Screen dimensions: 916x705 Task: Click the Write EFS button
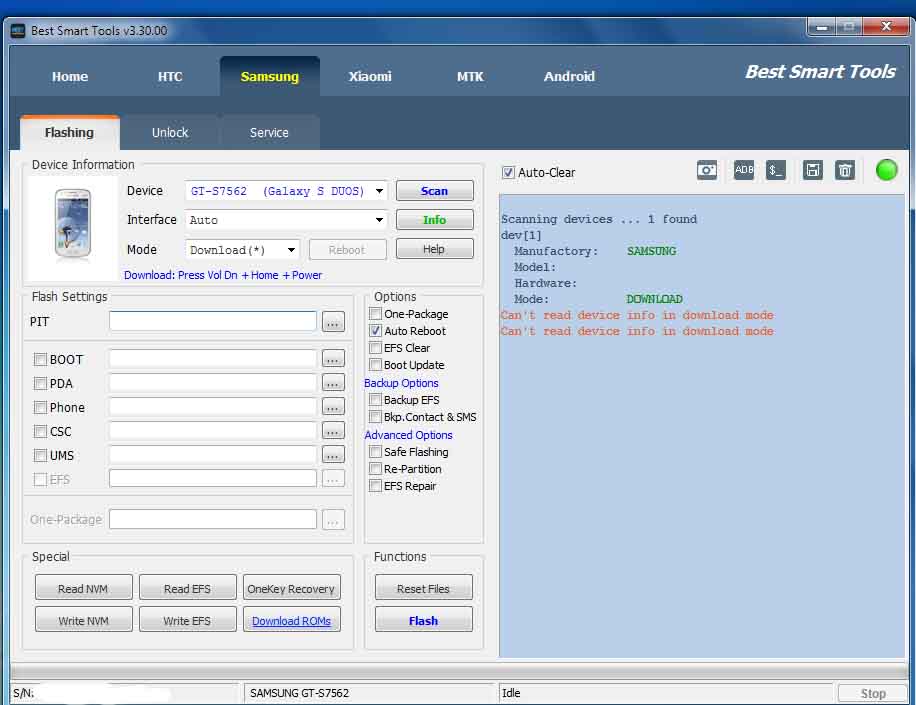[188, 620]
